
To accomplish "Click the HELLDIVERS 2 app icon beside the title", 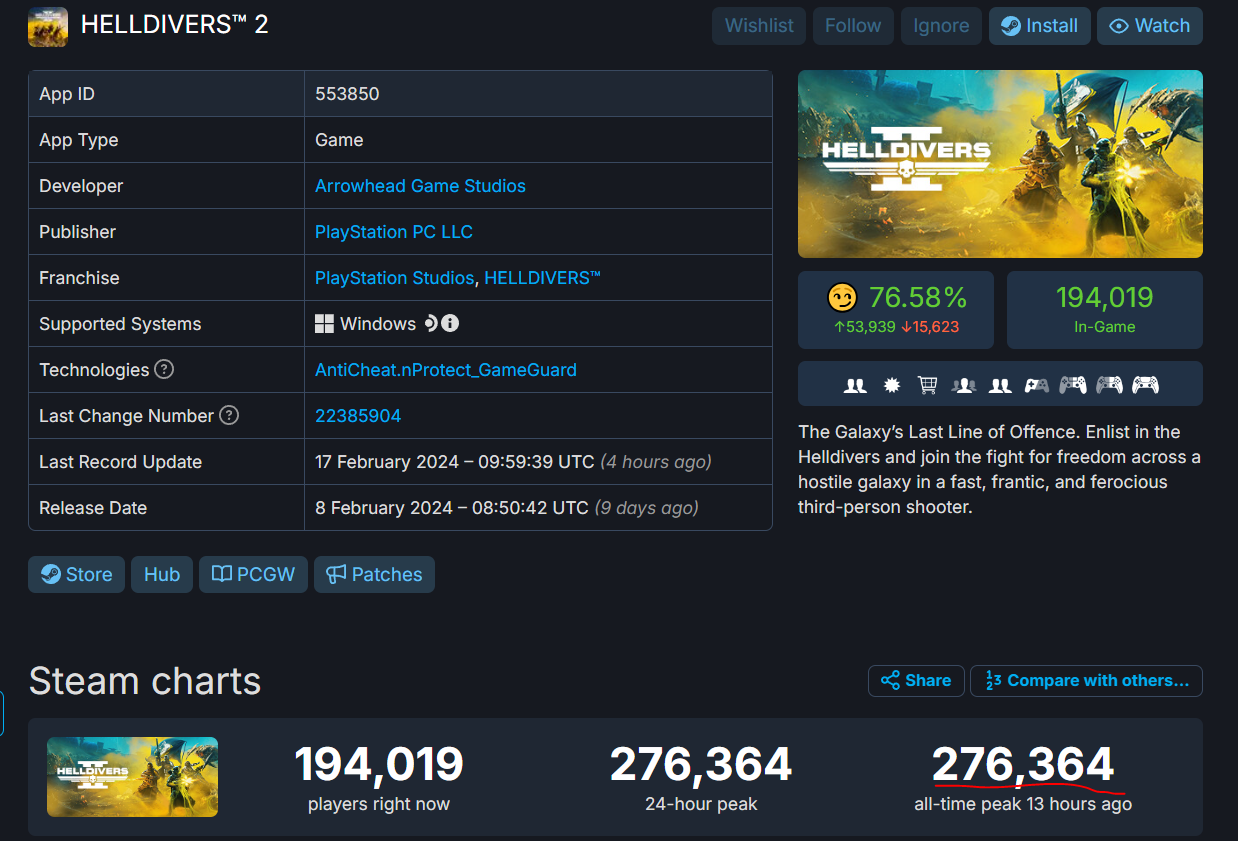I will pos(48,27).
